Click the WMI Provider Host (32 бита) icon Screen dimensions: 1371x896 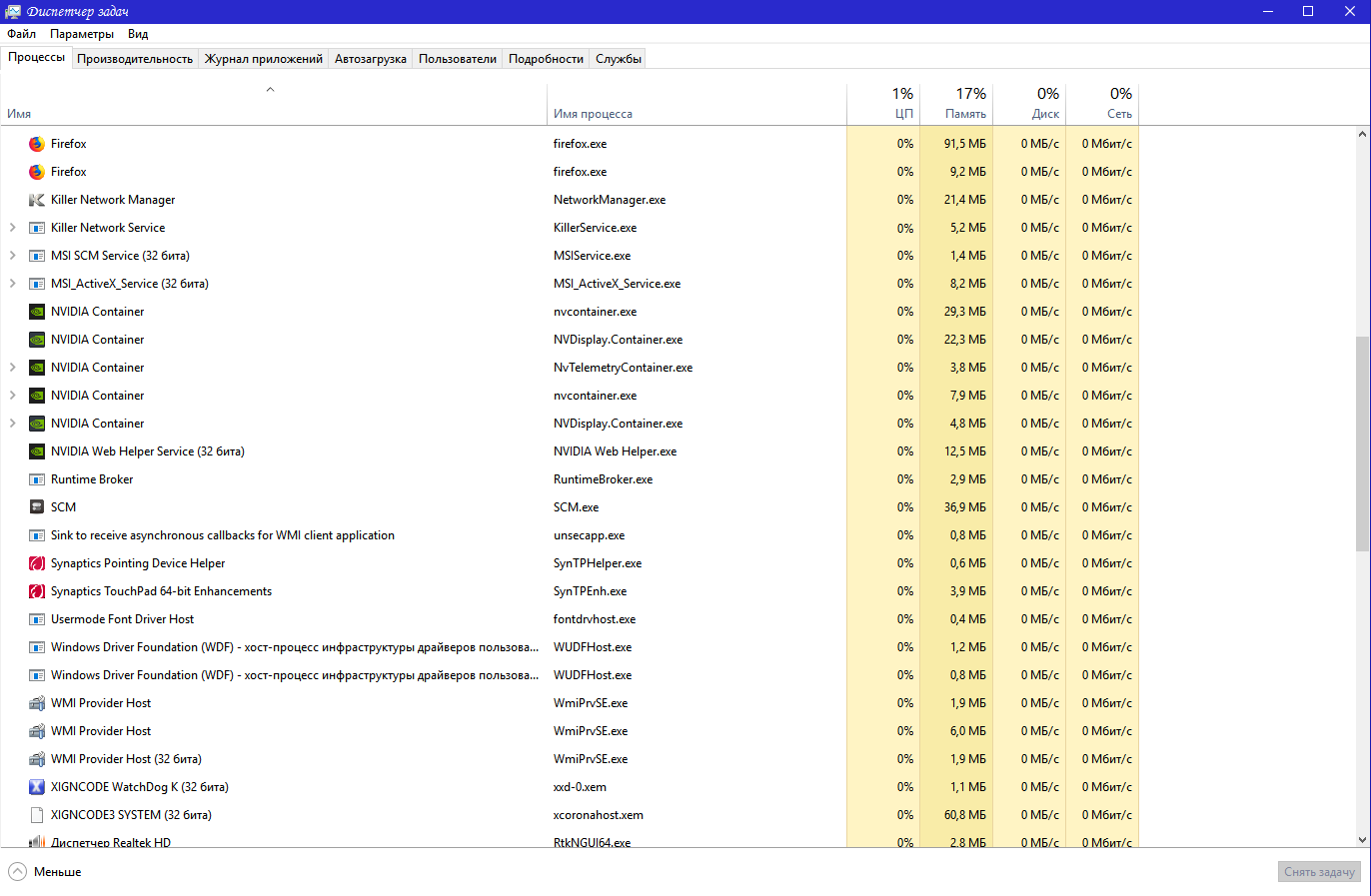tap(37, 759)
